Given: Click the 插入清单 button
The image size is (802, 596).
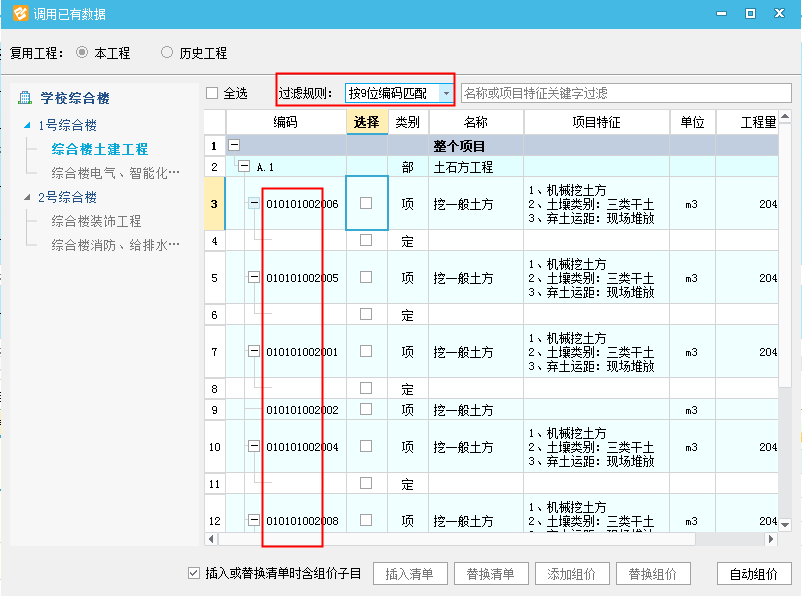Looking at the screenshot, I should [409, 574].
